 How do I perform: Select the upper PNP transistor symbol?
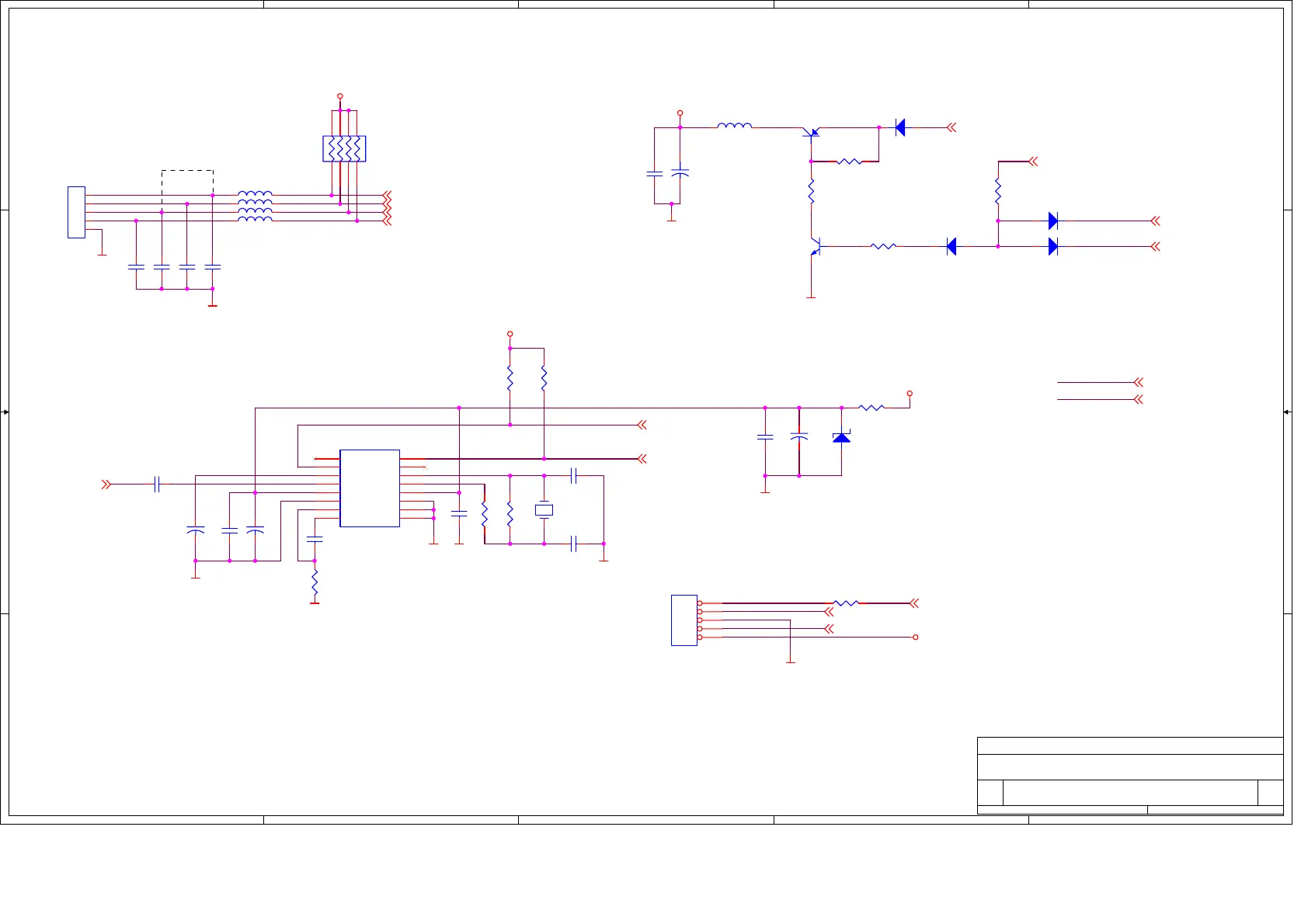pos(812,134)
